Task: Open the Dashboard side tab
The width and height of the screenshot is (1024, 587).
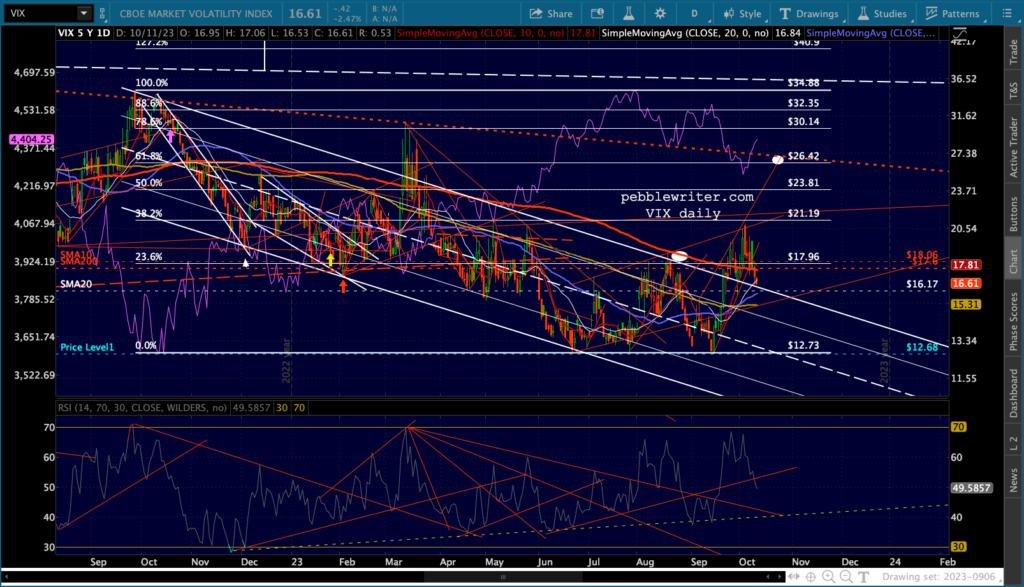Action: click(x=1011, y=393)
